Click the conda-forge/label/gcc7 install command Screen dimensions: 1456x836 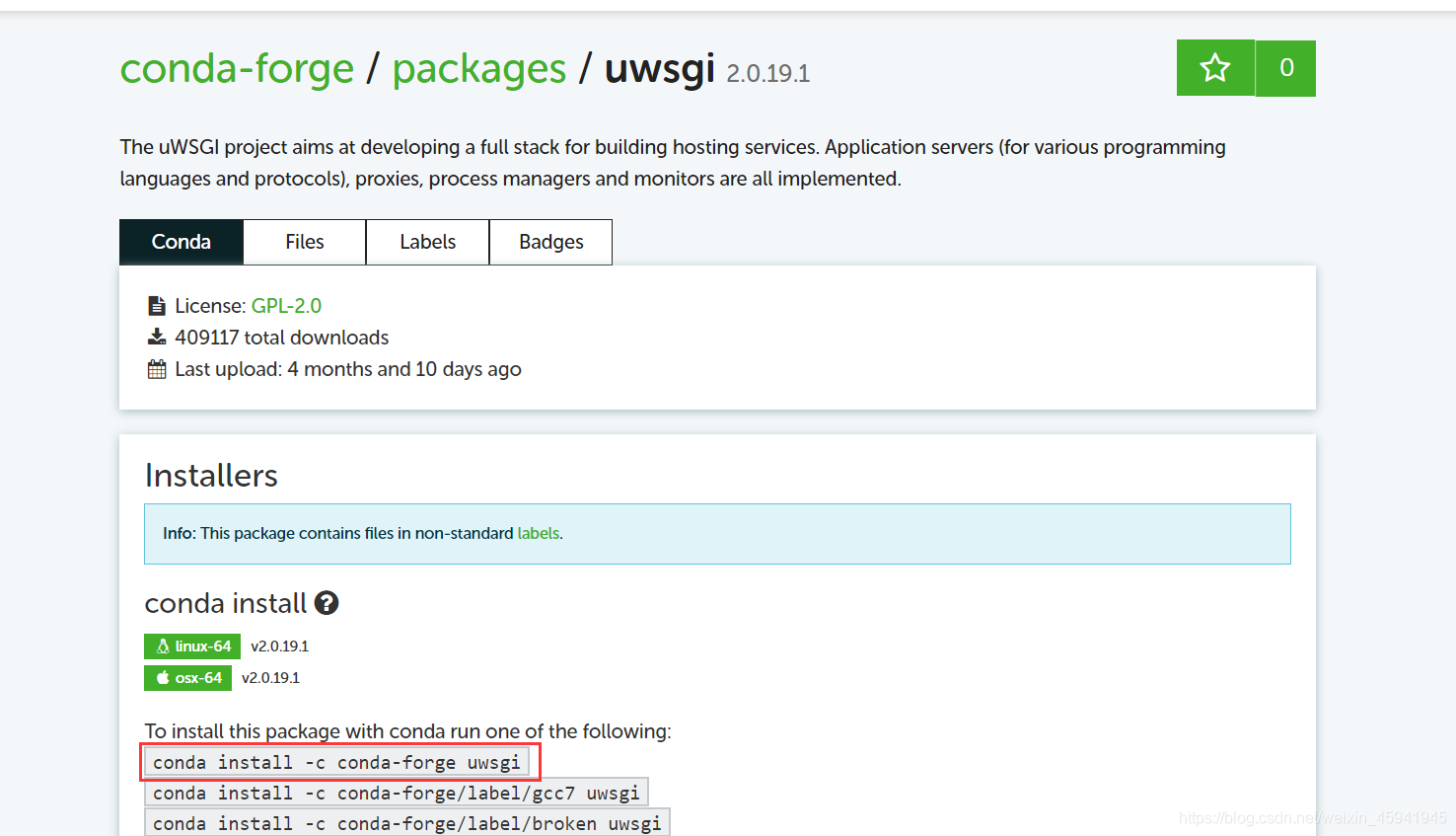[x=397, y=793]
